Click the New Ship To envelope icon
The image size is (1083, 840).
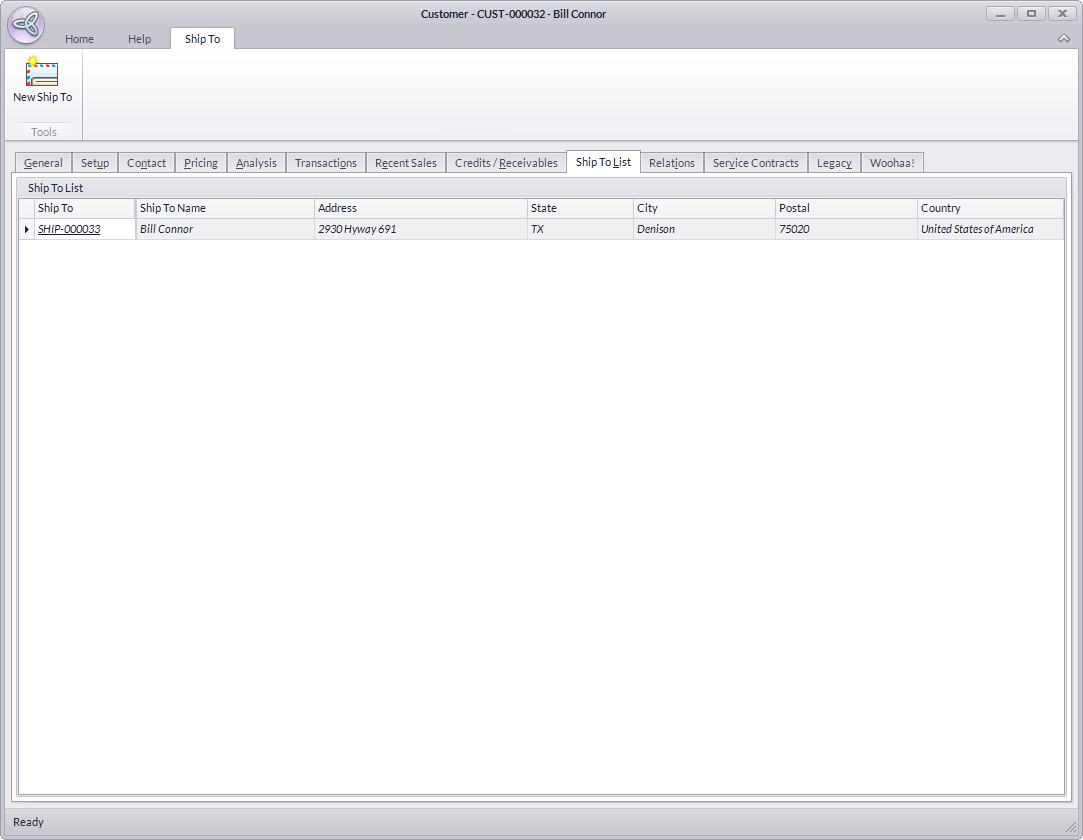pos(41,72)
